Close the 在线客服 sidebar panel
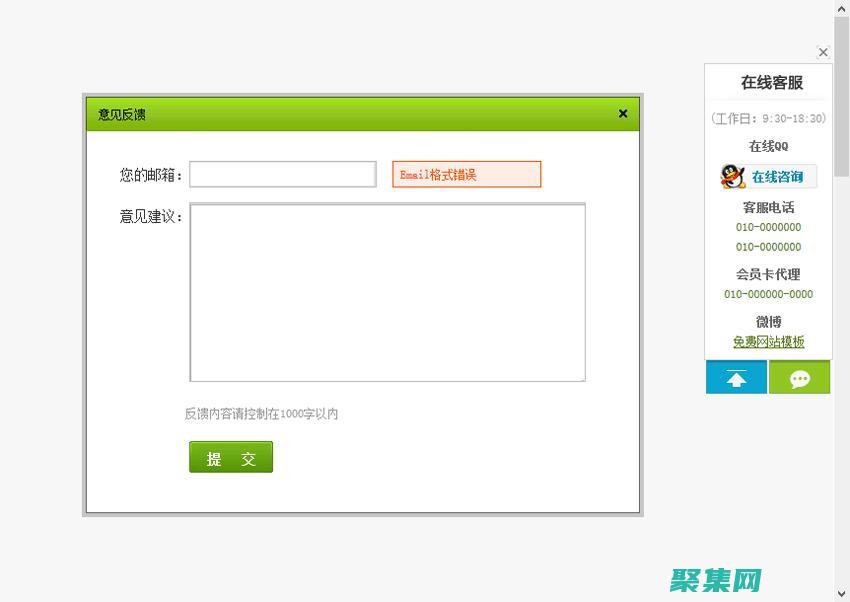 coord(823,52)
